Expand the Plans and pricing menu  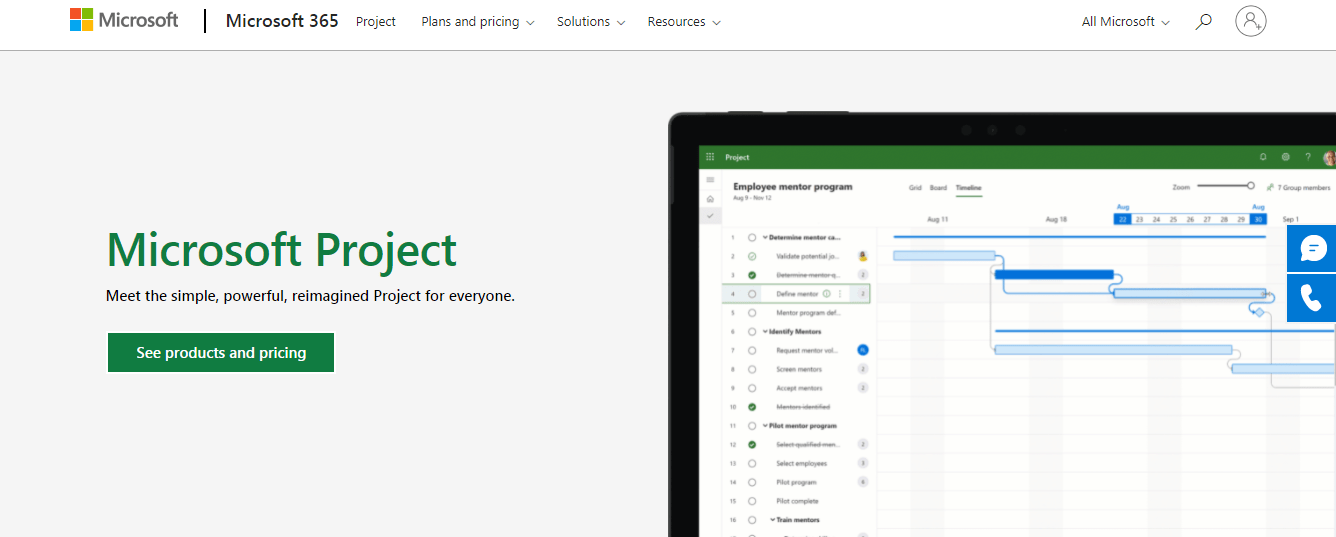[477, 21]
